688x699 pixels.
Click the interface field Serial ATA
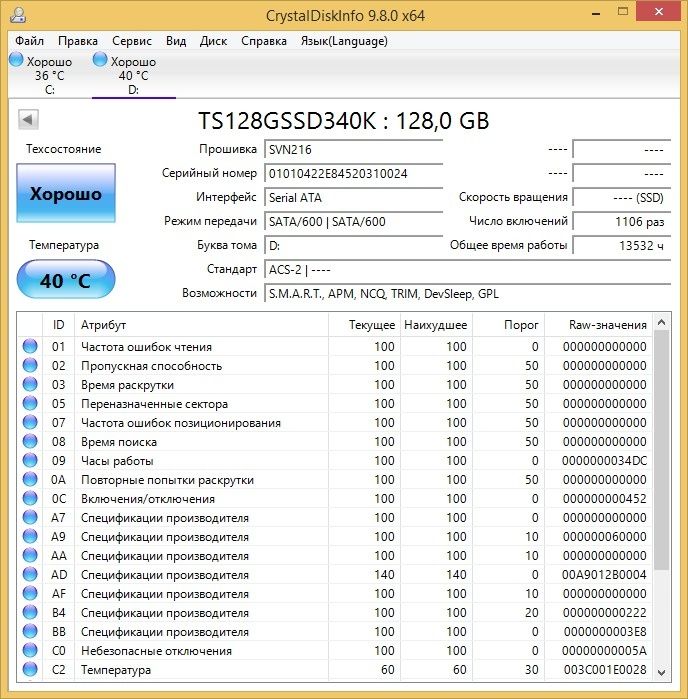click(x=353, y=197)
